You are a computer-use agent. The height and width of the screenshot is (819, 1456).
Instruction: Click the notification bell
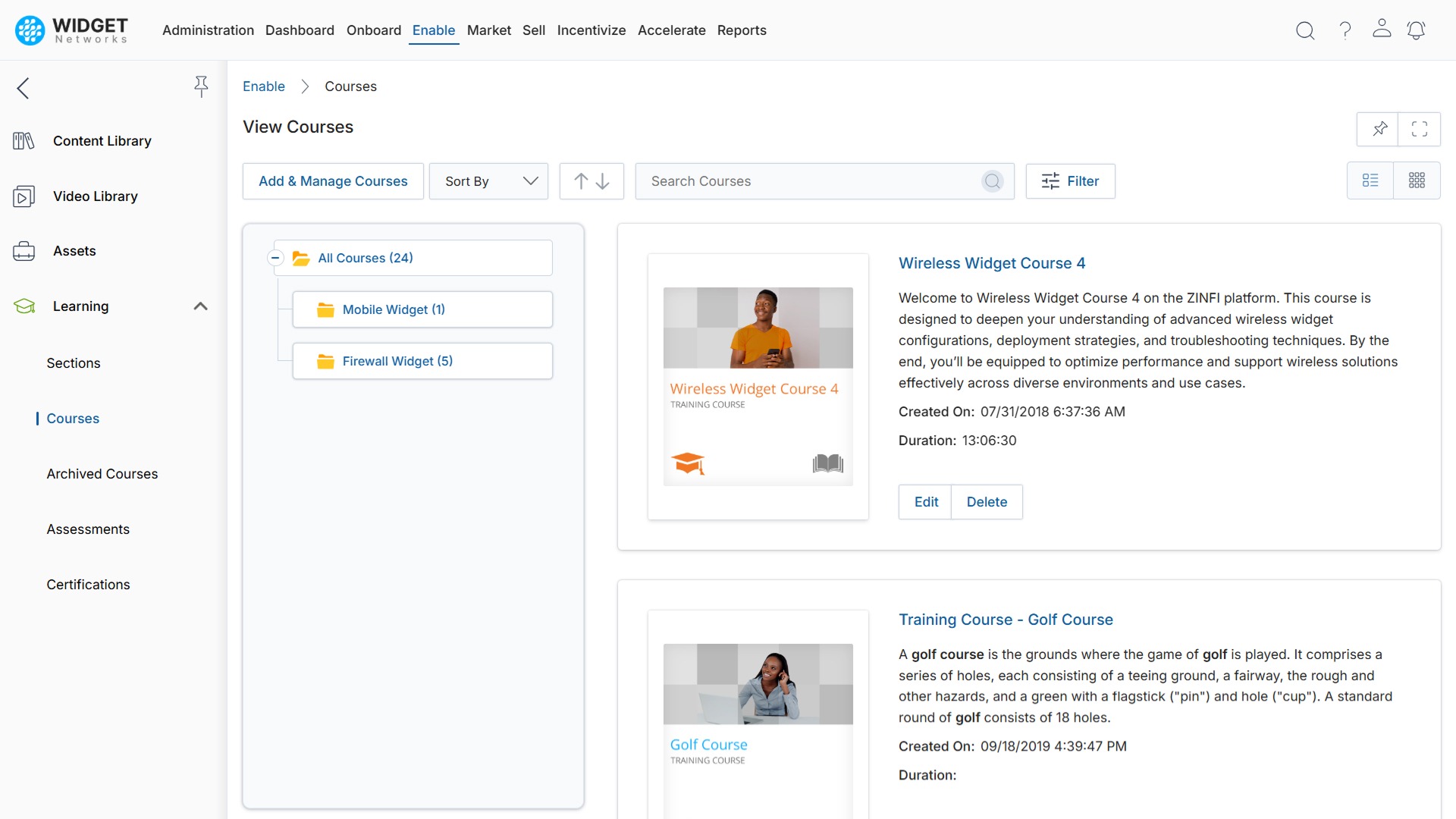point(1417,30)
